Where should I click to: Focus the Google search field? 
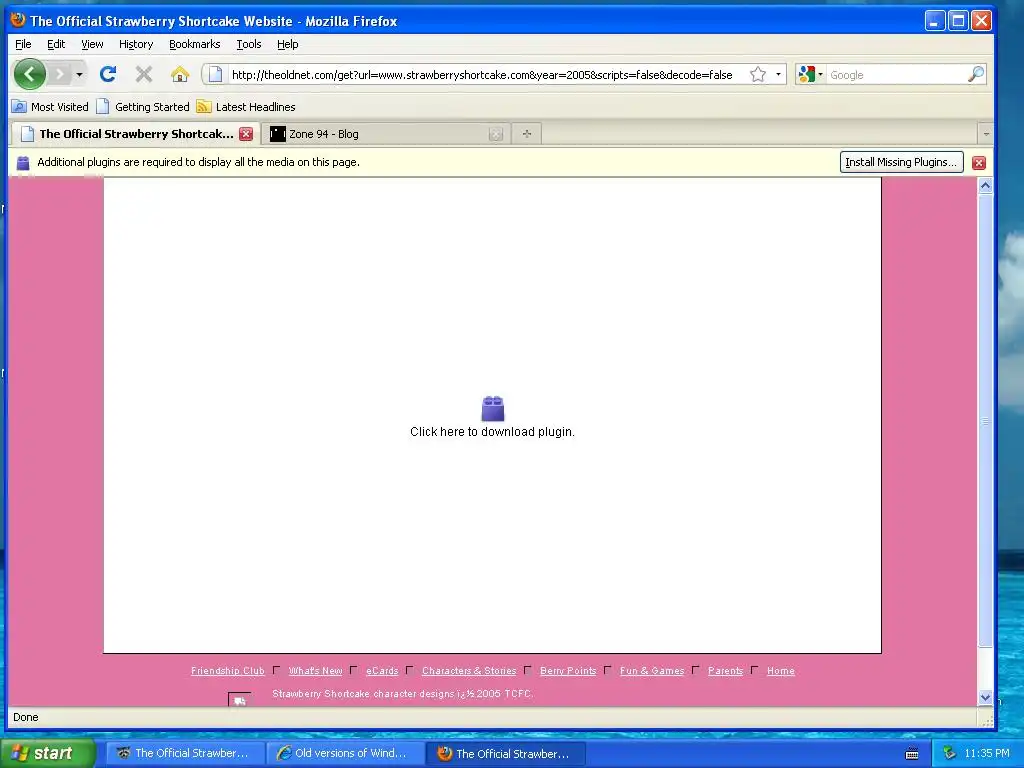tap(896, 74)
